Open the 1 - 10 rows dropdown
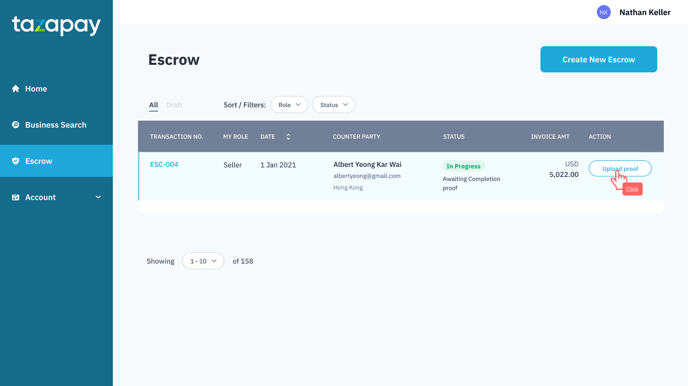Viewport: 688px width, 386px height. coord(203,261)
